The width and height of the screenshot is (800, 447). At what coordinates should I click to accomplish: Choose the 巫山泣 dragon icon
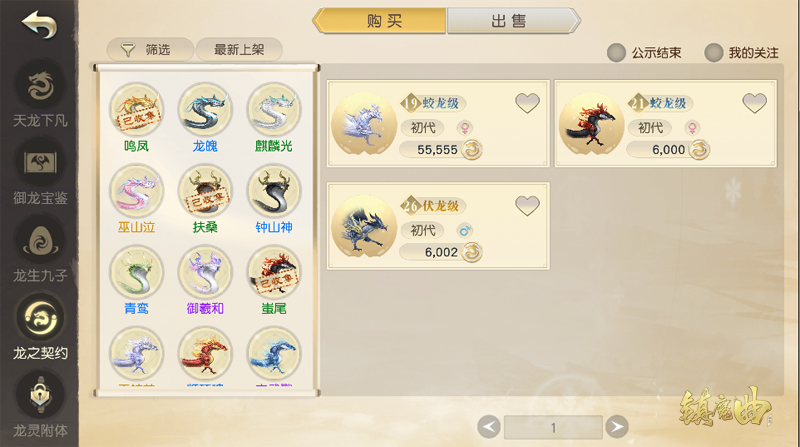[x=136, y=191]
